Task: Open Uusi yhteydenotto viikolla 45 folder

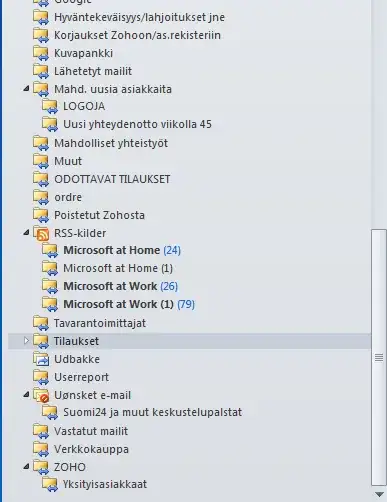Action: pos(137,124)
